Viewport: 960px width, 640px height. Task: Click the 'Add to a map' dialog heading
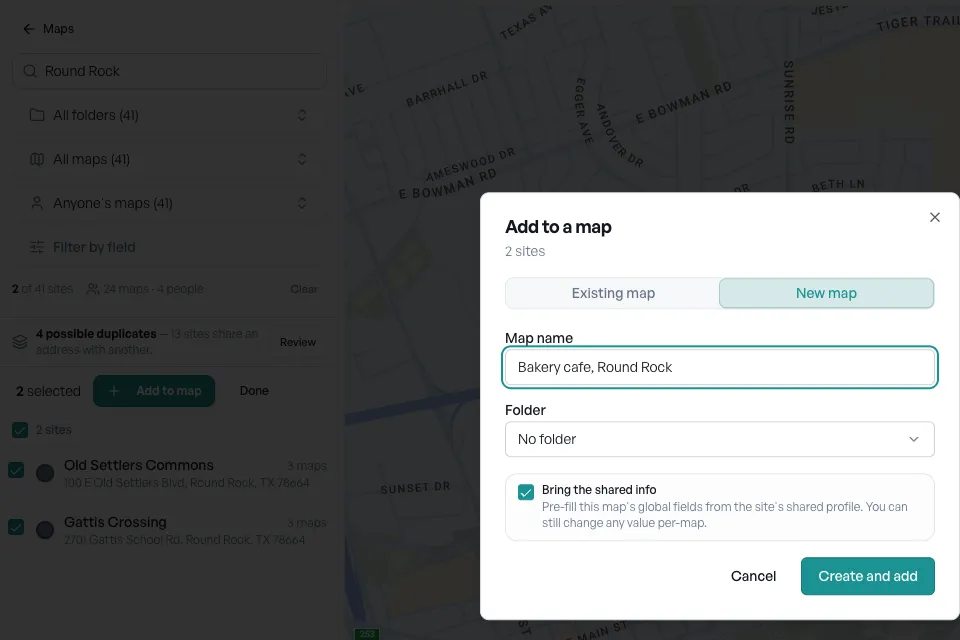coord(558,227)
